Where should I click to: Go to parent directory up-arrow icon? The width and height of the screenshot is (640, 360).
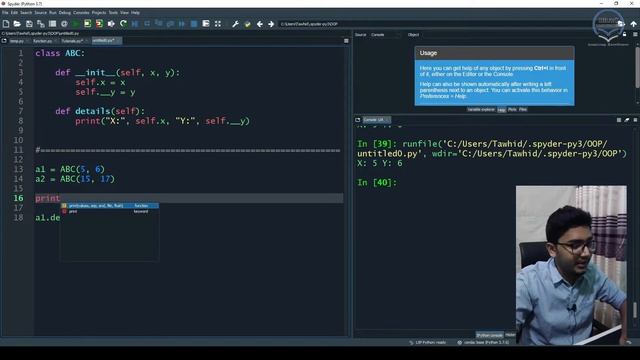click(633, 24)
